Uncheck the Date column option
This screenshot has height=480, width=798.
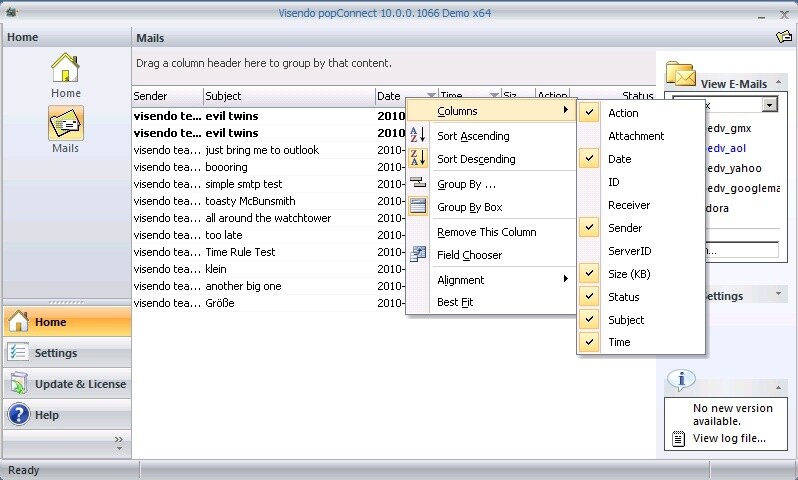[589, 158]
